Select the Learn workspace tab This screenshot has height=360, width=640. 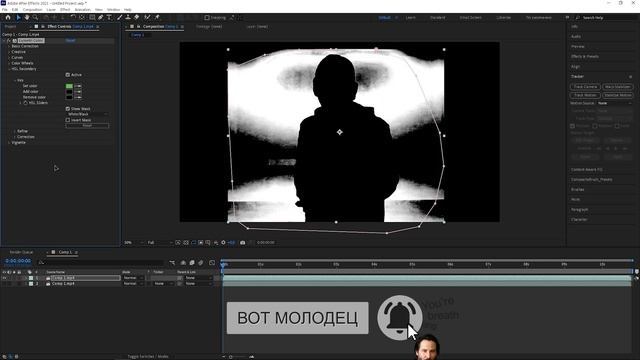coord(411,18)
